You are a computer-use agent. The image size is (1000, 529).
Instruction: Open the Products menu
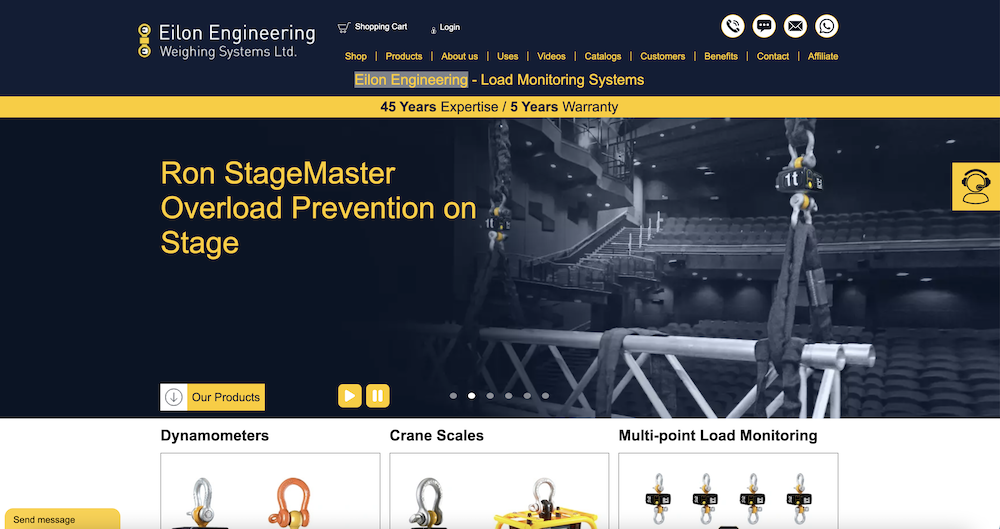coord(404,56)
